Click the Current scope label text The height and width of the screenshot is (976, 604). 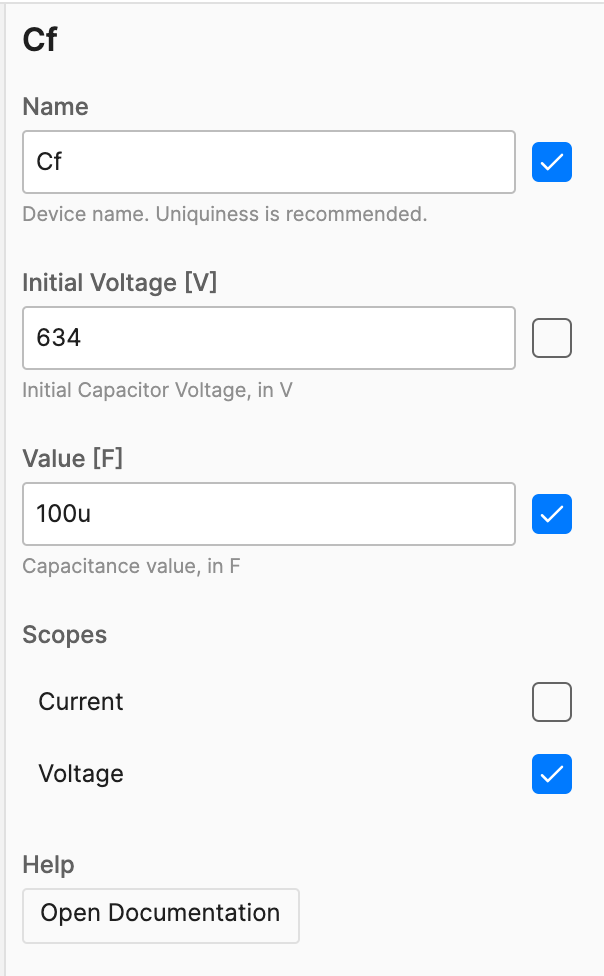tap(80, 702)
